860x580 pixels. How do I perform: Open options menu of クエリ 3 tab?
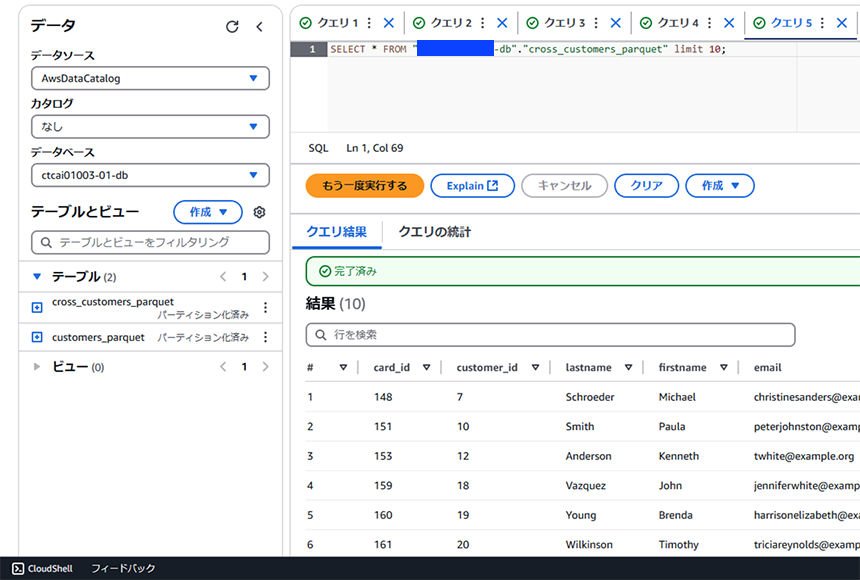click(x=596, y=22)
